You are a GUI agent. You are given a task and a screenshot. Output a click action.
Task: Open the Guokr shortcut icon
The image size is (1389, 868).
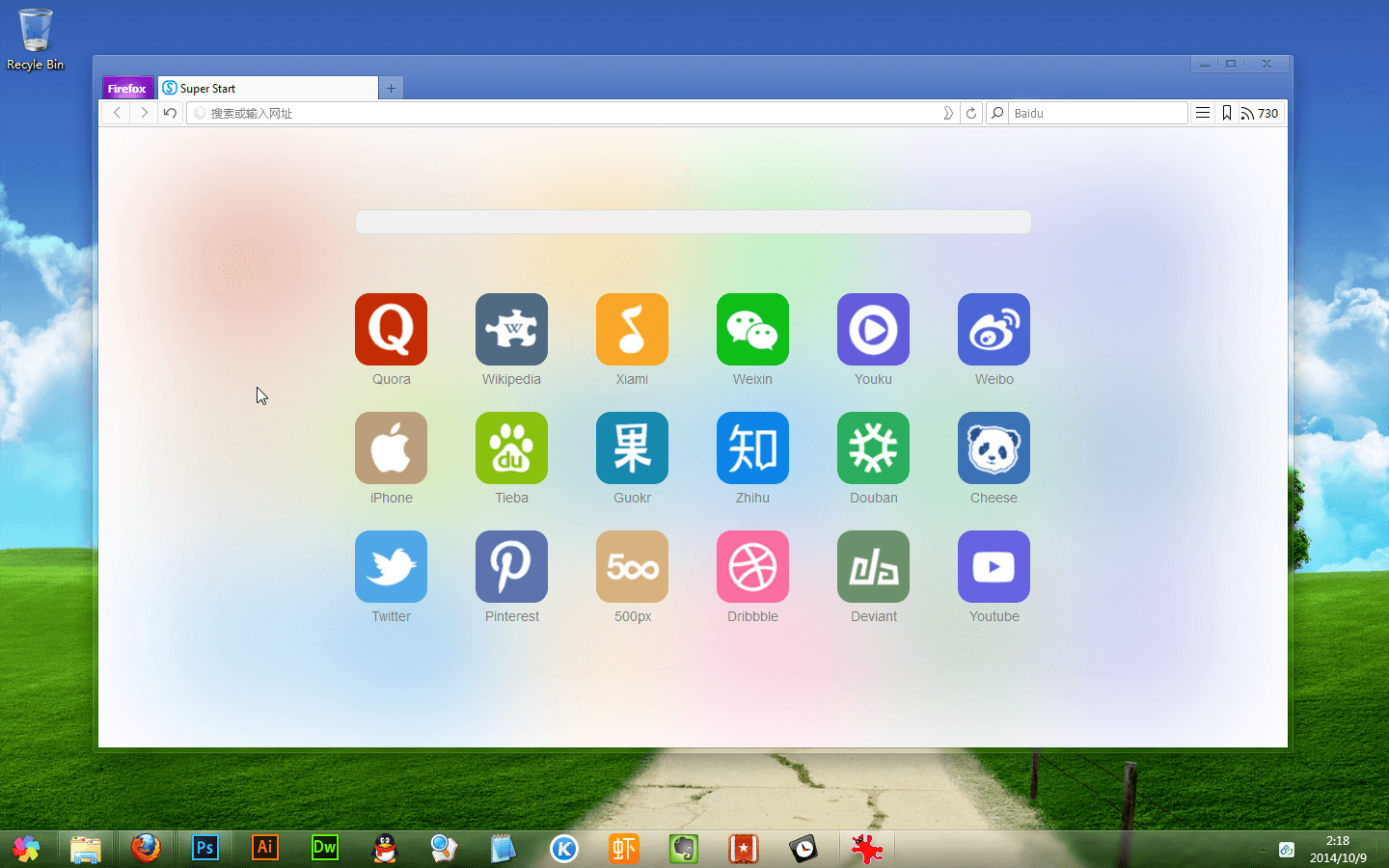632,448
